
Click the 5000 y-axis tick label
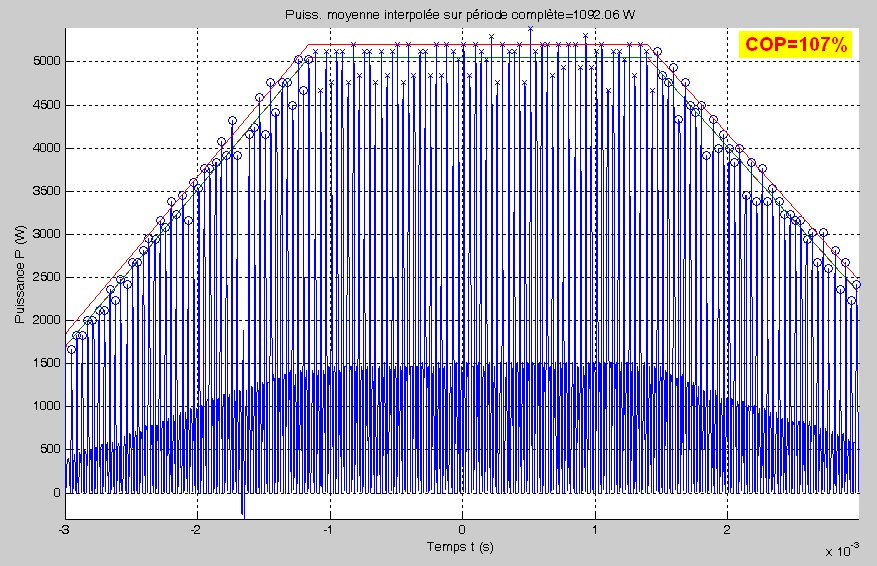pos(46,62)
